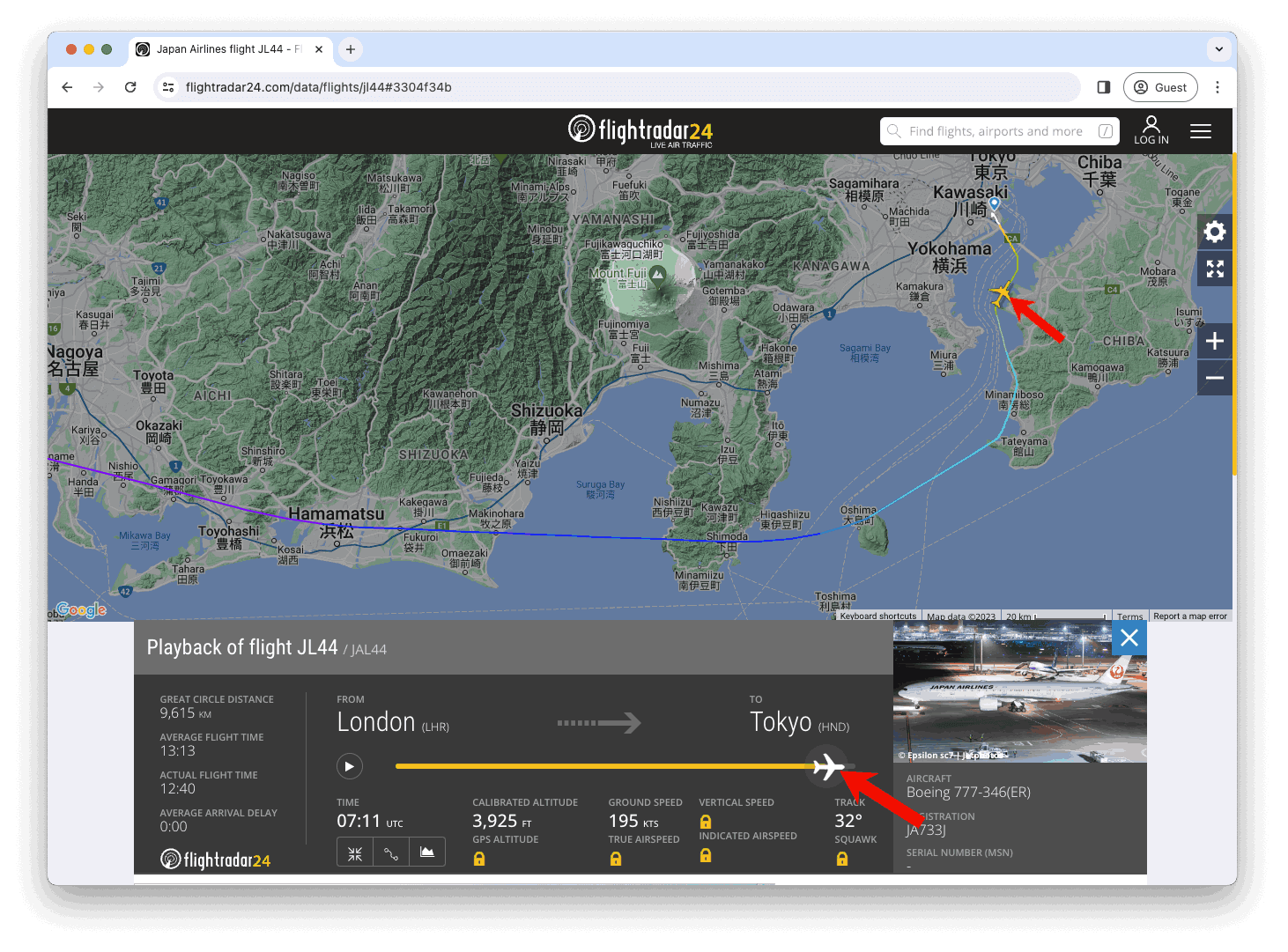Expand the Chrome tab search dropdown

pos(1218,49)
